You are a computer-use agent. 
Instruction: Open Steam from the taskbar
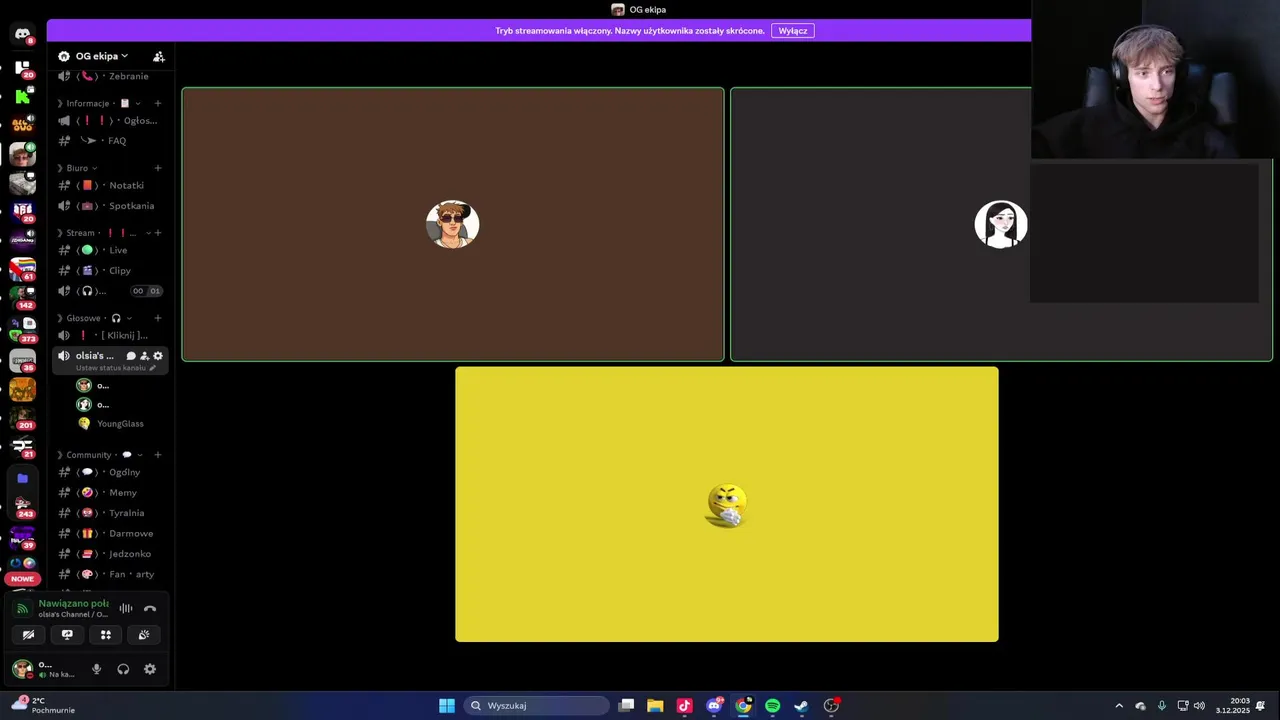801,706
